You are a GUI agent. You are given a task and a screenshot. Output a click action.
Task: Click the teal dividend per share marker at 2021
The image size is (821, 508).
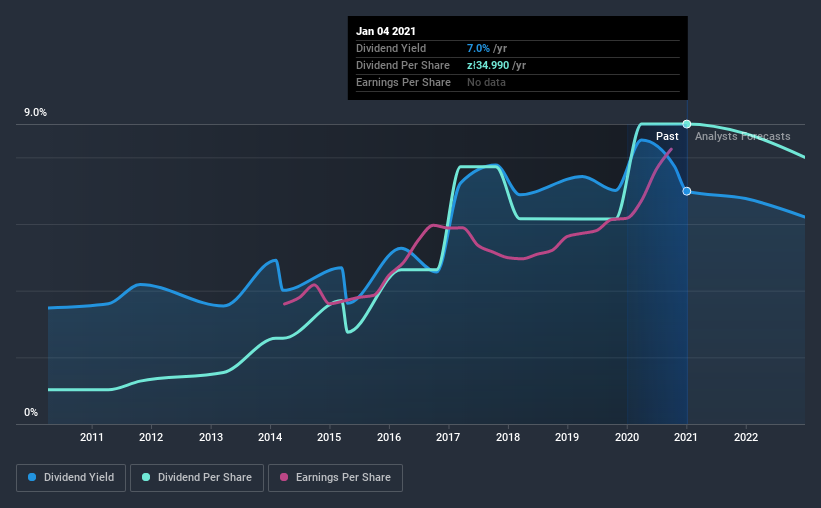tap(687, 124)
